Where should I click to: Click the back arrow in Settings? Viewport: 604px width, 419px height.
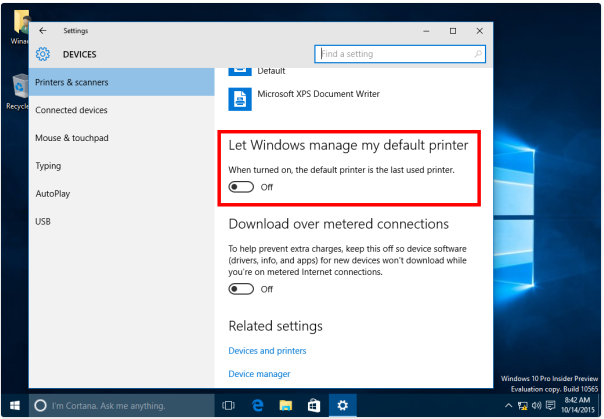tap(43, 30)
